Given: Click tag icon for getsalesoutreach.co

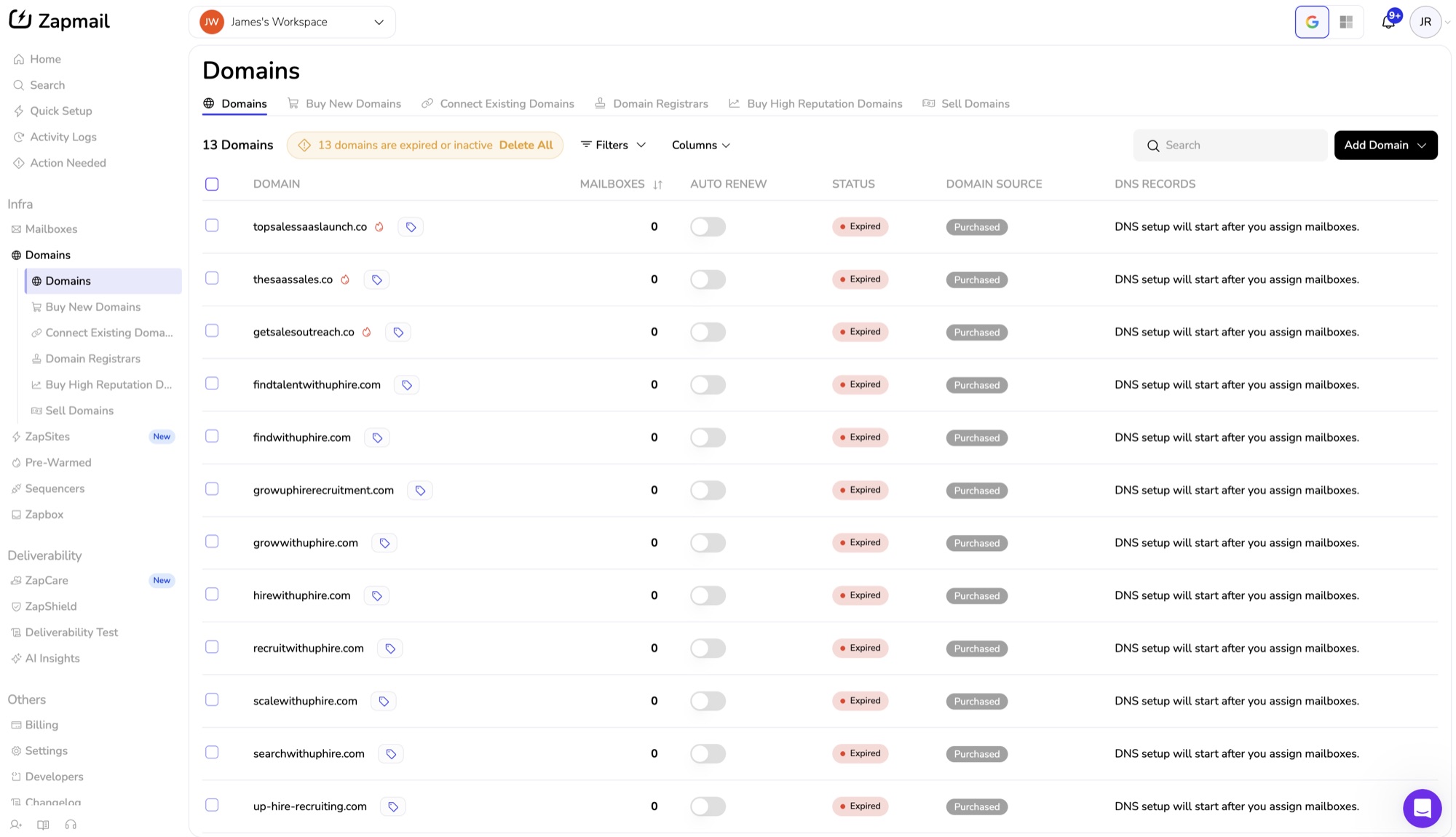Looking at the screenshot, I should pos(398,332).
